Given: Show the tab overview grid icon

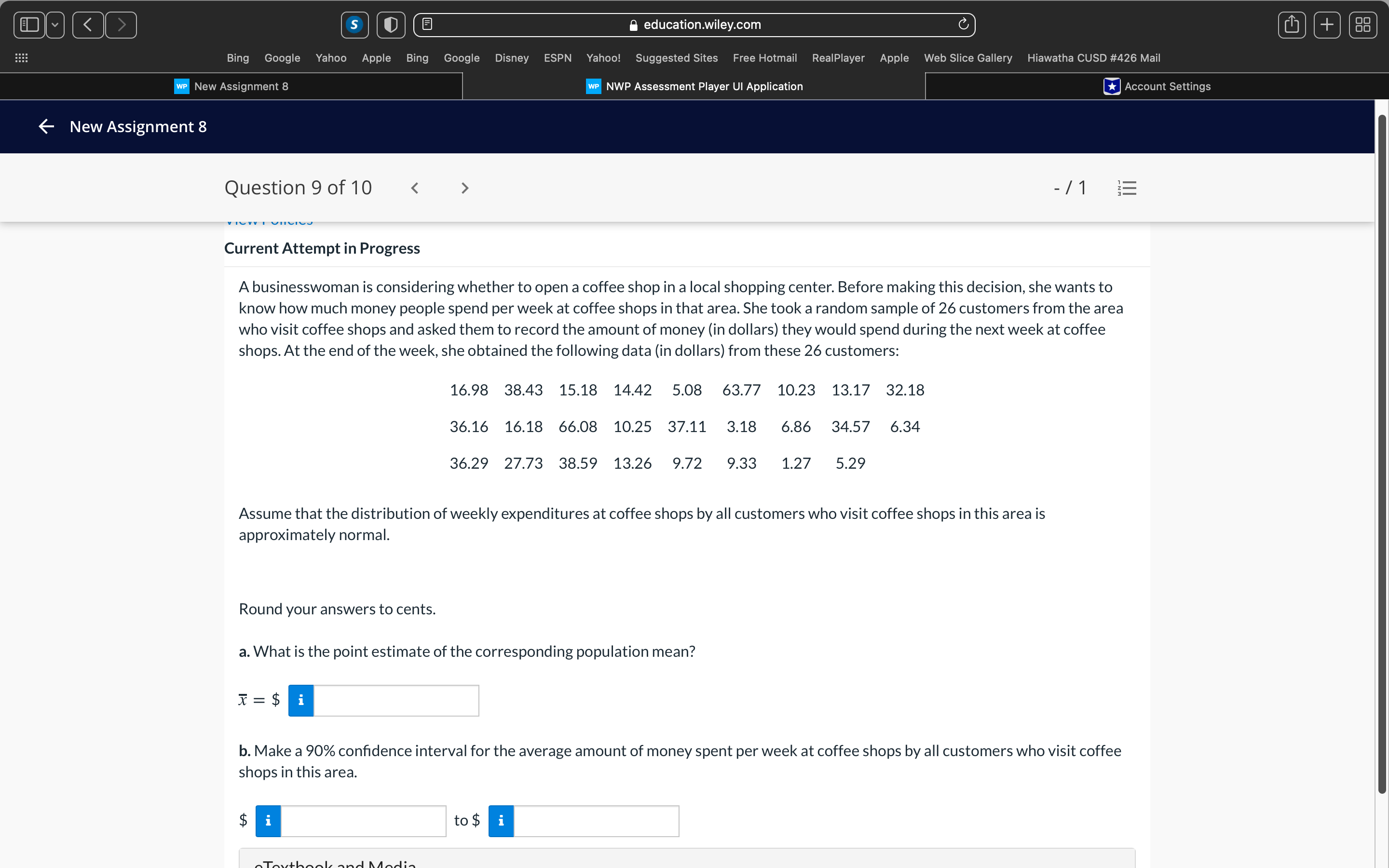Looking at the screenshot, I should [x=1362, y=25].
